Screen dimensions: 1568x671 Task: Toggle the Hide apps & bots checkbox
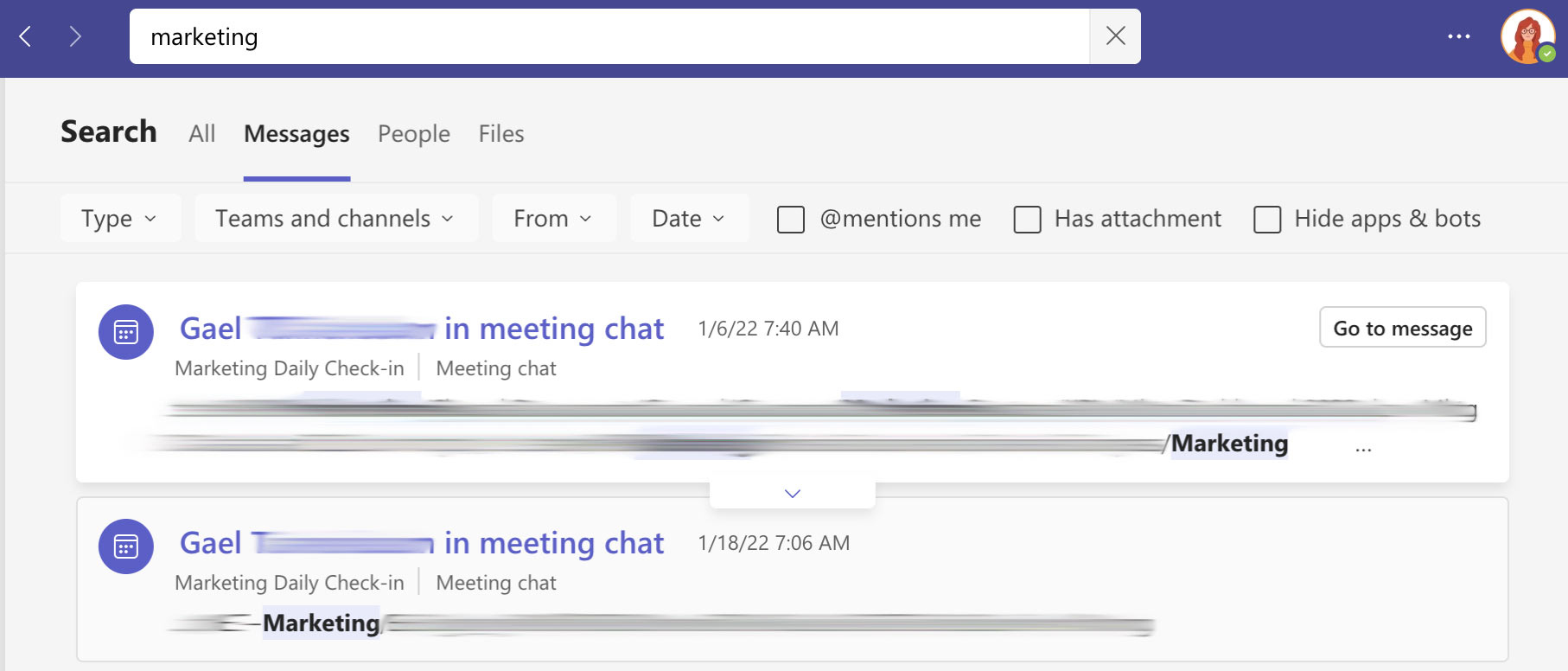(x=1267, y=220)
